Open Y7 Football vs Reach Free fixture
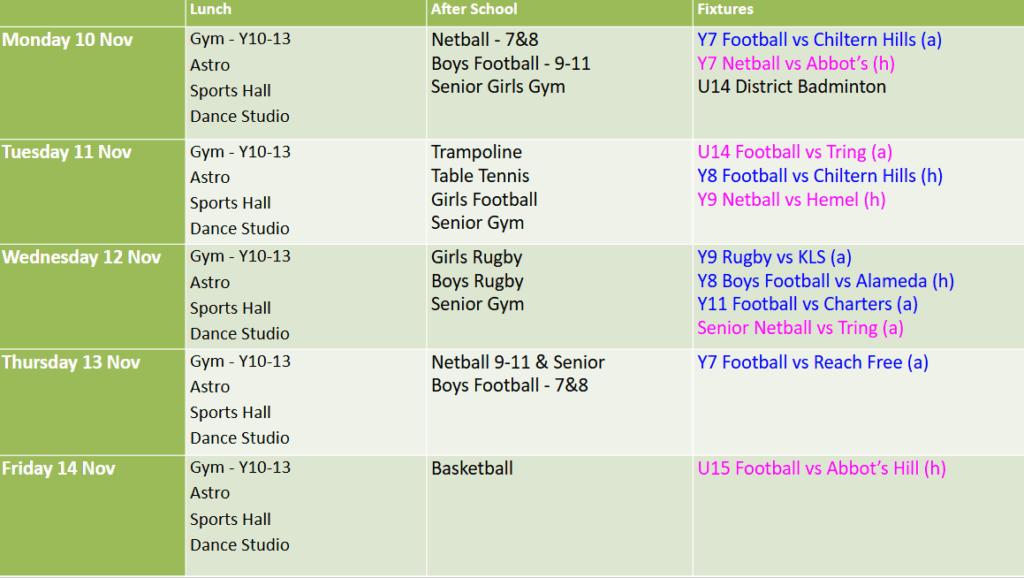Viewport: 1024px width, 578px height. pos(812,362)
